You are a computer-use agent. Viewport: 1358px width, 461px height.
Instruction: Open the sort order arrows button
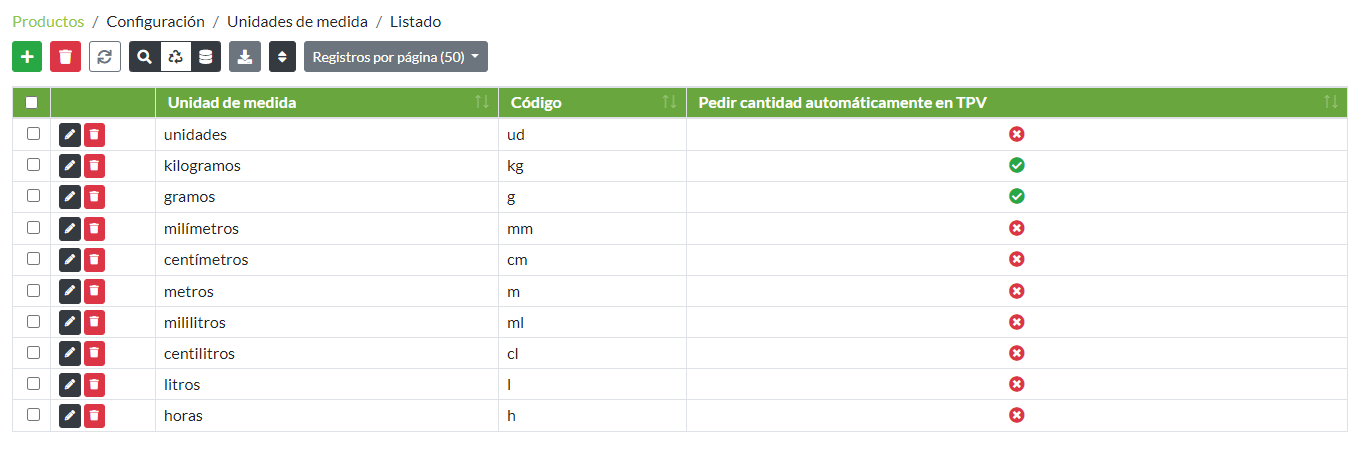click(282, 57)
